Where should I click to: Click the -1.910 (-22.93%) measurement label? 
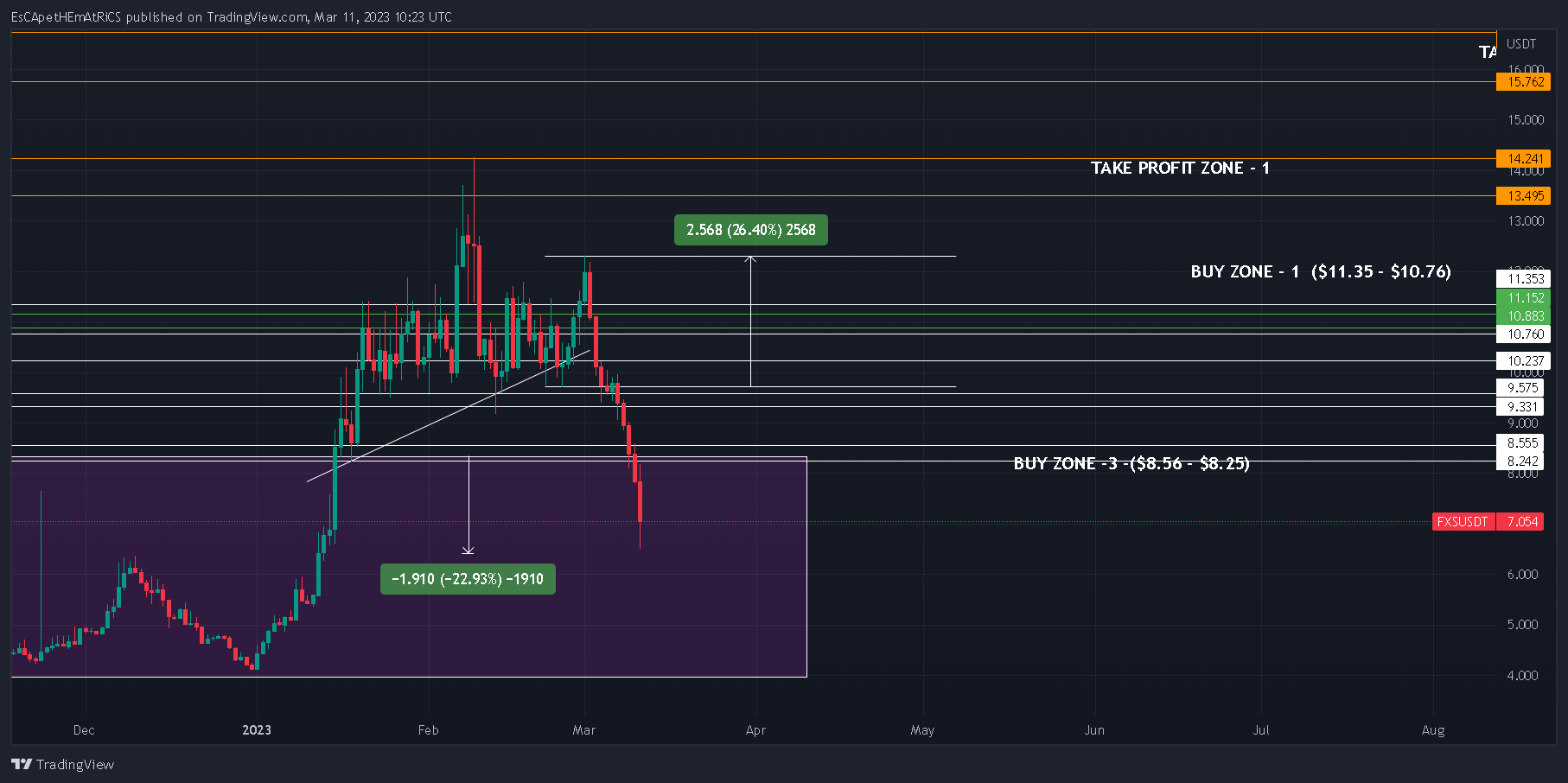click(468, 579)
